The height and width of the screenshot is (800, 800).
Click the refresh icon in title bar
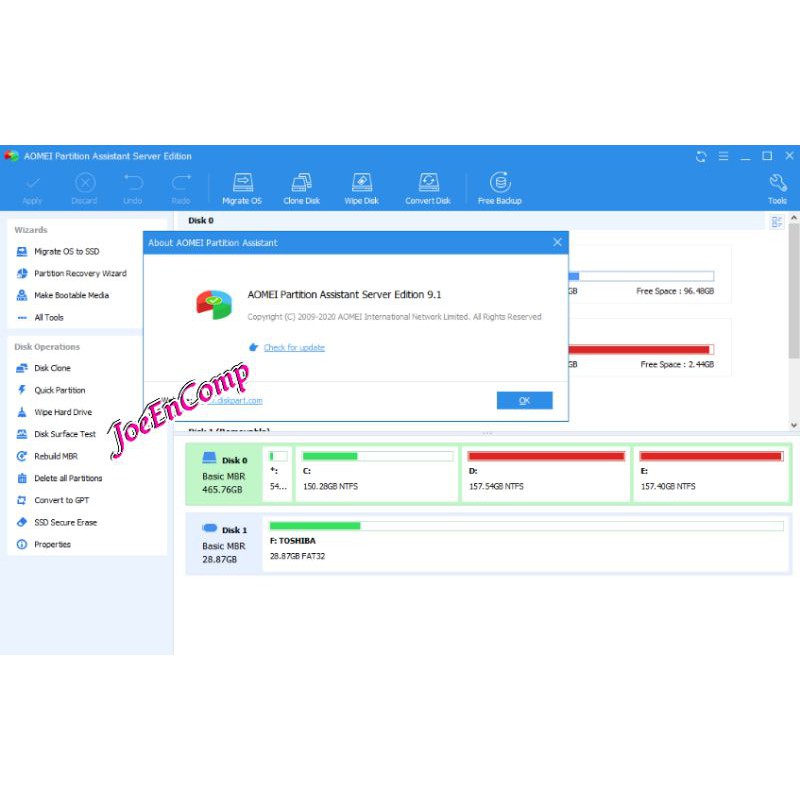coord(701,157)
